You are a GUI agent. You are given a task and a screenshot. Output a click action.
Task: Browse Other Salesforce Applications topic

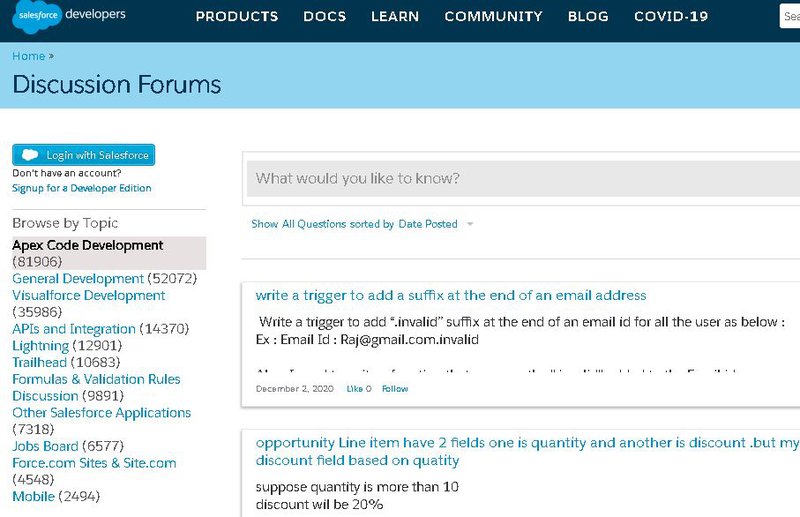click(x=102, y=412)
